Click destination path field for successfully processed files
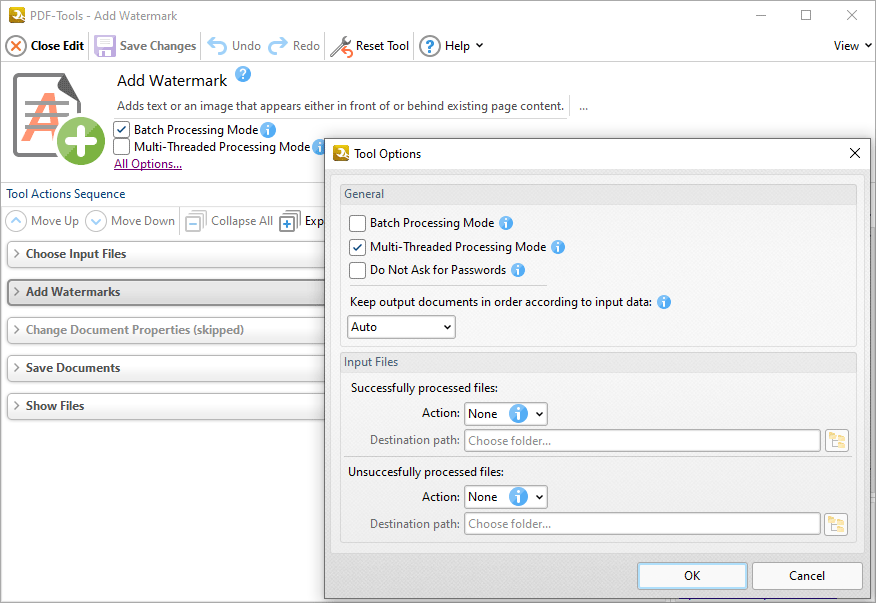Image resolution: width=876 pixels, height=603 pixels. coord(642,441)
